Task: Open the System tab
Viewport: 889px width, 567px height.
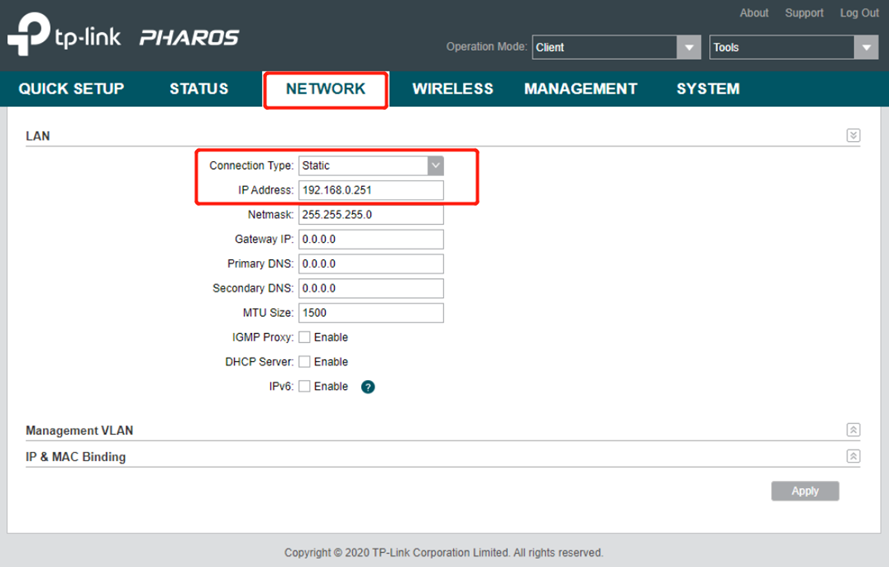Action: pyautogui.click(x=708, y=89)
